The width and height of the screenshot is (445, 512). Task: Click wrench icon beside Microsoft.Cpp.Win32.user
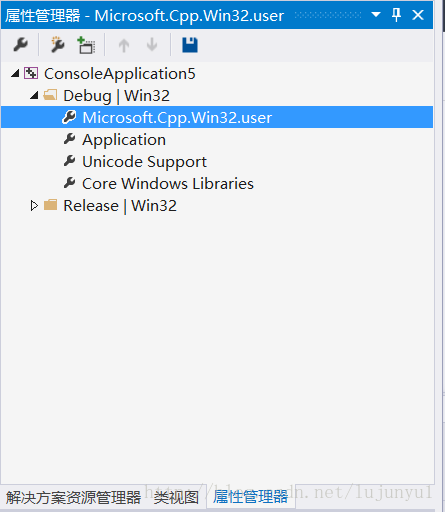point(69,117)
